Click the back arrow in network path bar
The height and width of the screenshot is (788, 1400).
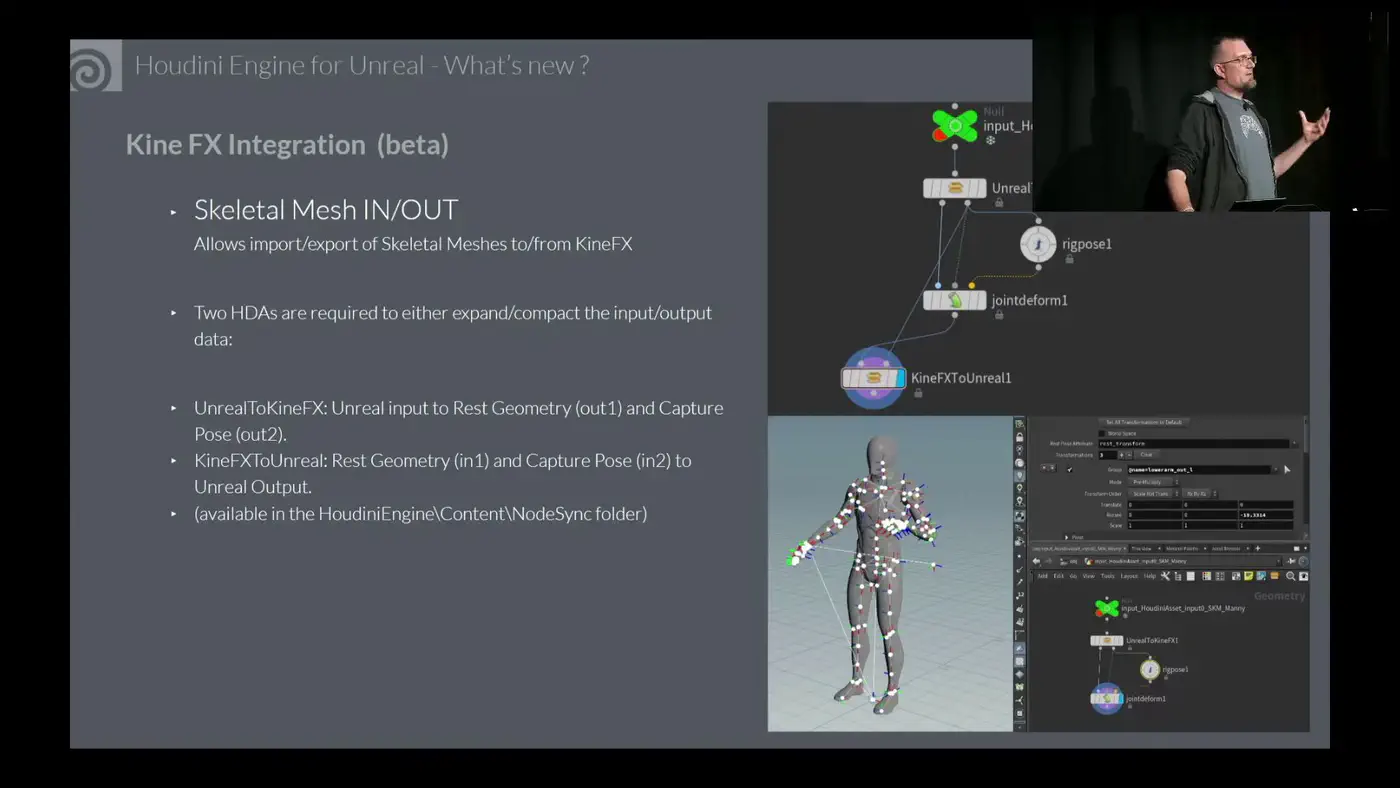(1036, 561)
